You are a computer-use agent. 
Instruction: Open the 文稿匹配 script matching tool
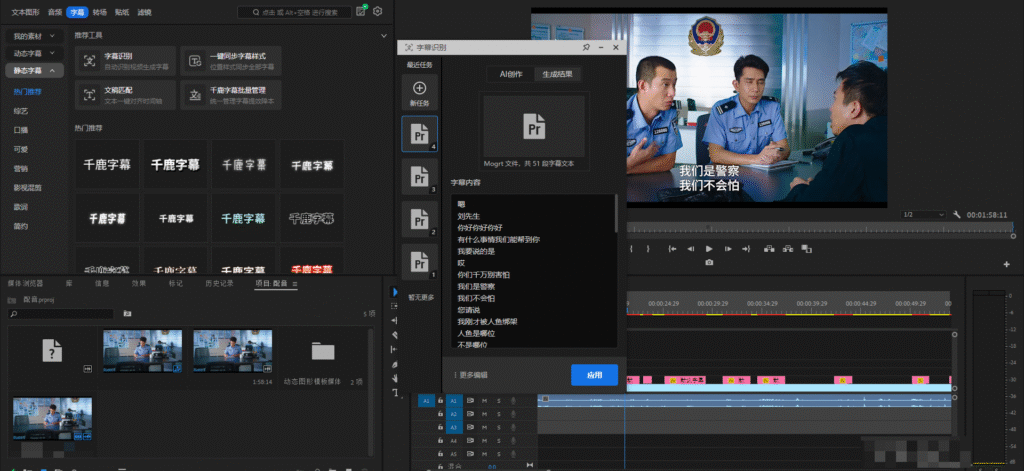(x=125, y=94)
